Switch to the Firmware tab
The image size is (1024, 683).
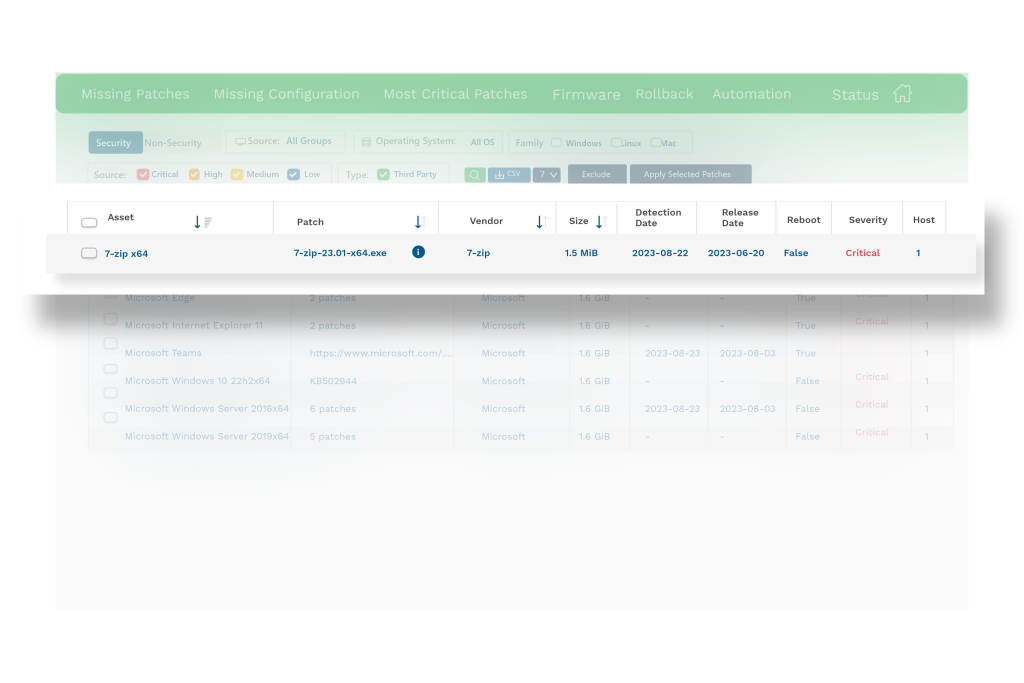586,94
